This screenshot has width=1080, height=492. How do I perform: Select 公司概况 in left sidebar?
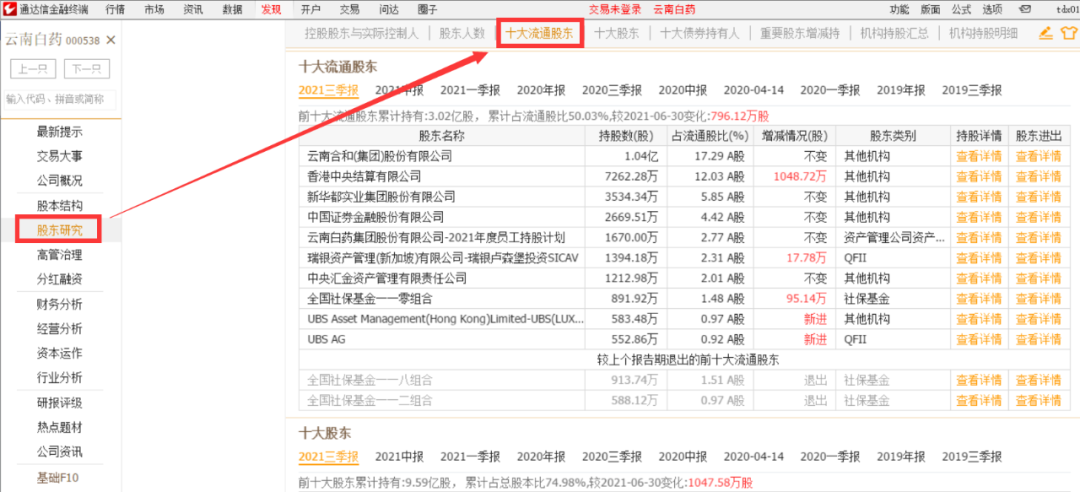pyautogui.click(x=60, y=181)
